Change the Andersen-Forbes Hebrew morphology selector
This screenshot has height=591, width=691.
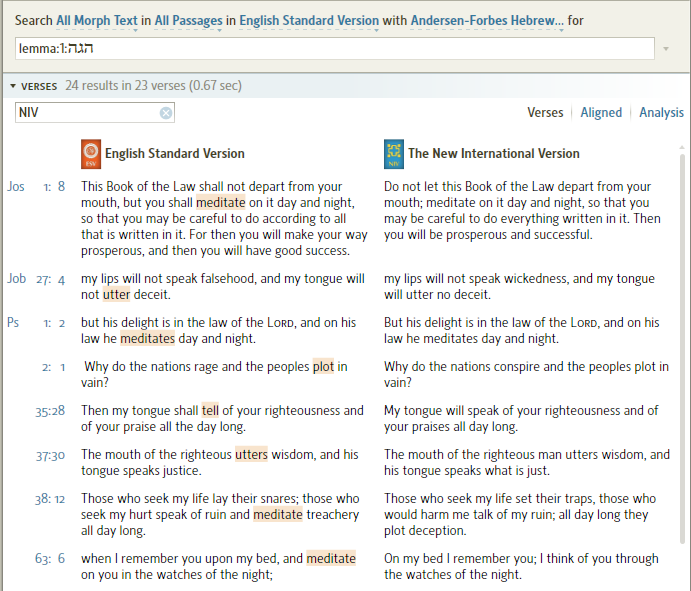tap(487, 21)
